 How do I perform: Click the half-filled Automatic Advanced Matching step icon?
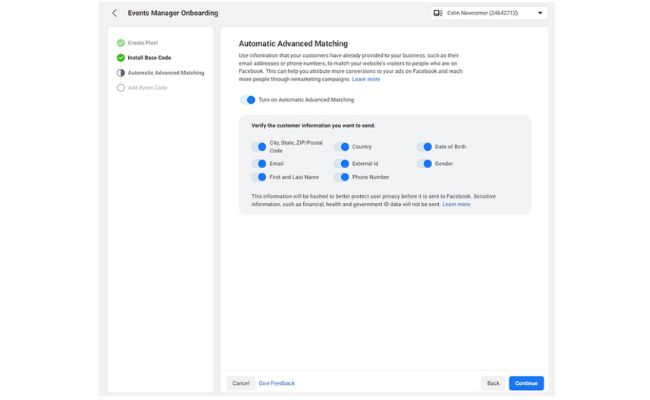(121, 73)
